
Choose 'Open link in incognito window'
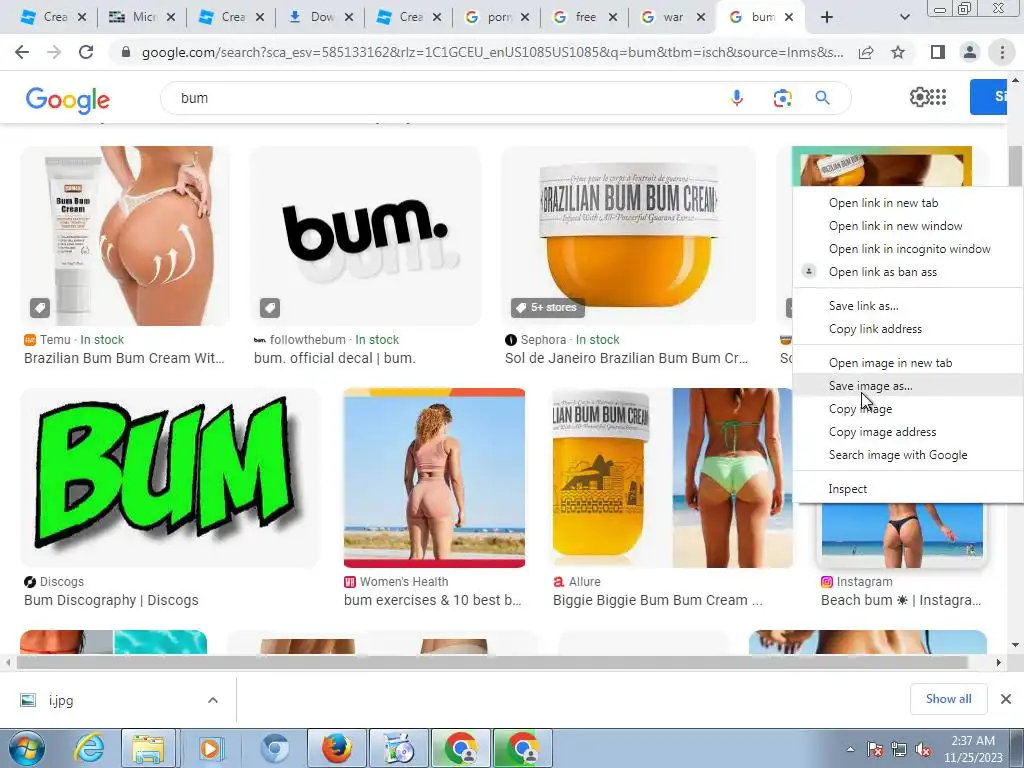coord(908,249)
